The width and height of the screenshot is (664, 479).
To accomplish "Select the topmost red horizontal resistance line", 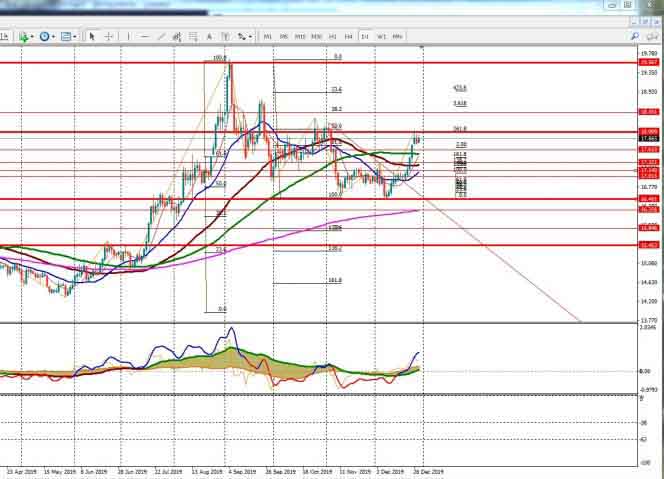I will coord(318,63).
